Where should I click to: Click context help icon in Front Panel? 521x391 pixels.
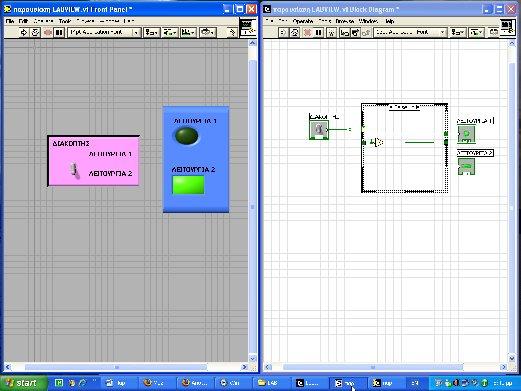pos(232,32)
